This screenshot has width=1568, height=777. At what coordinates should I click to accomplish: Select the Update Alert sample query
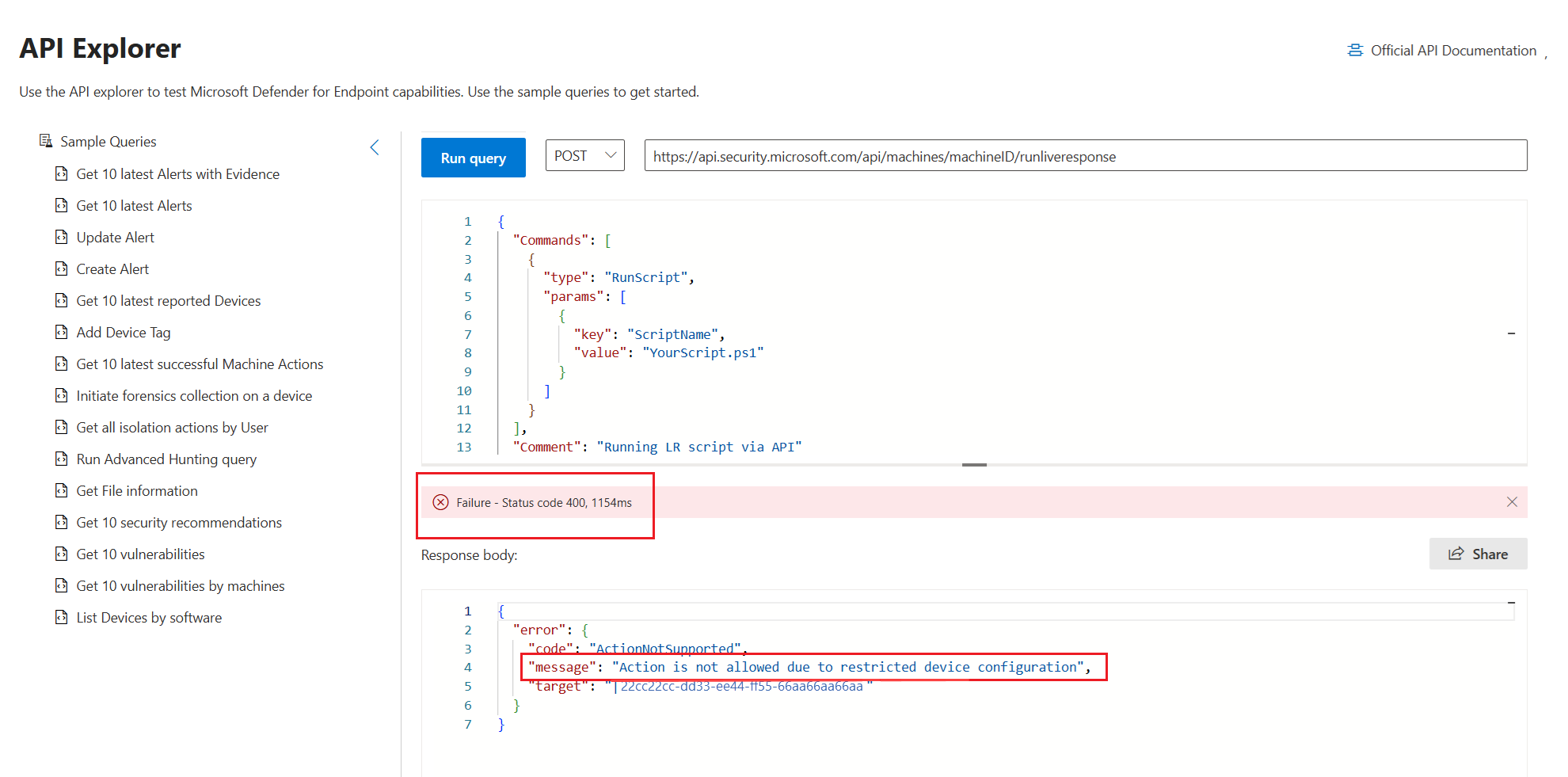point(115,238)
